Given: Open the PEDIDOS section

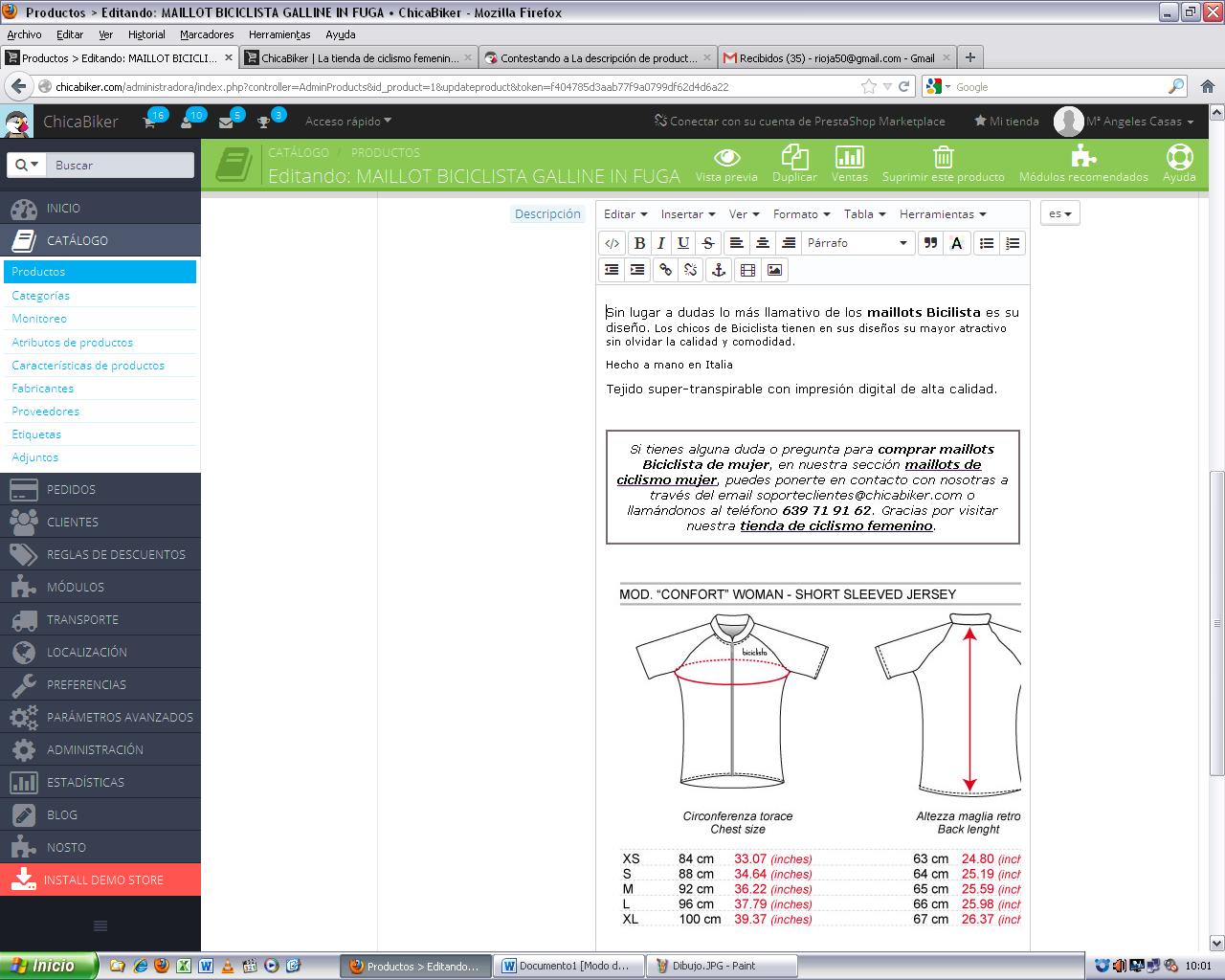Looking at the screenshot, I should [100, 489].
